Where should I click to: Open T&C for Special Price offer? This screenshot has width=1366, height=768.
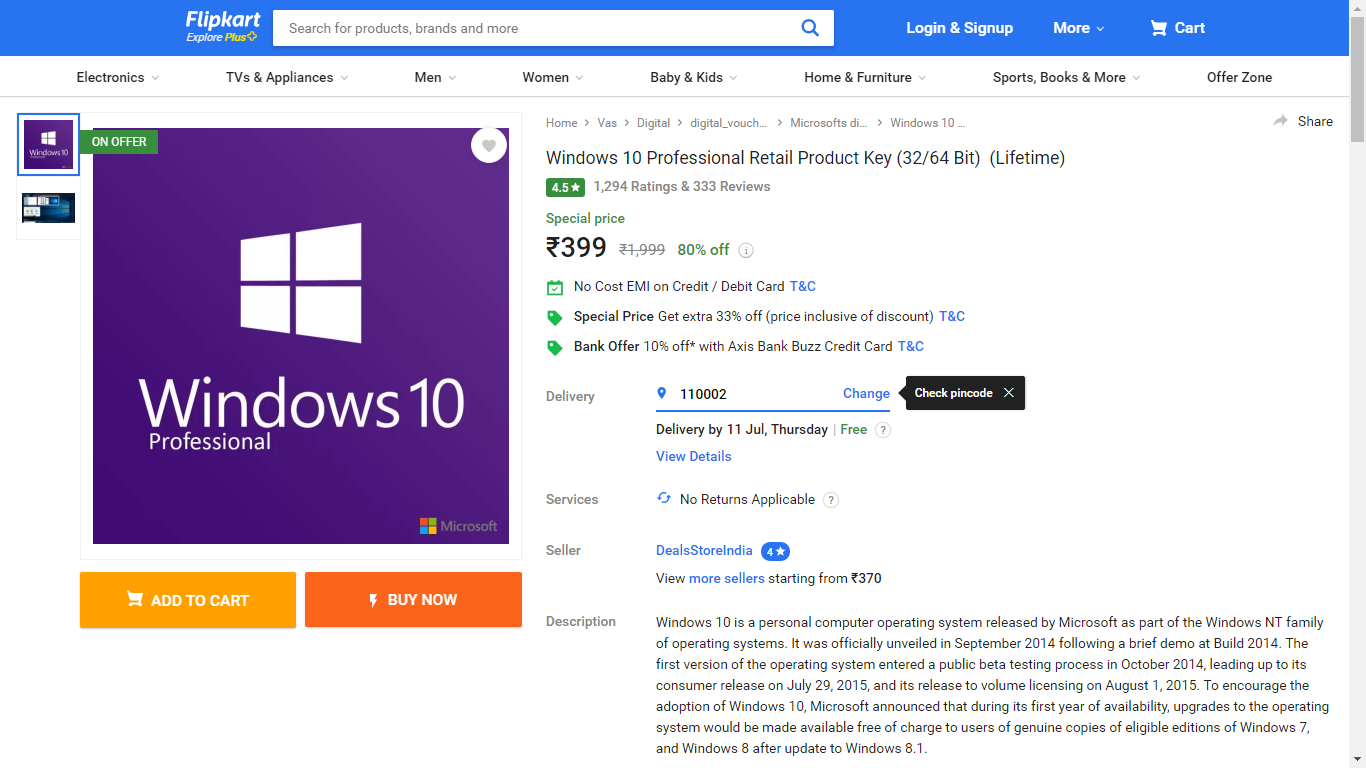pos(951,316)
